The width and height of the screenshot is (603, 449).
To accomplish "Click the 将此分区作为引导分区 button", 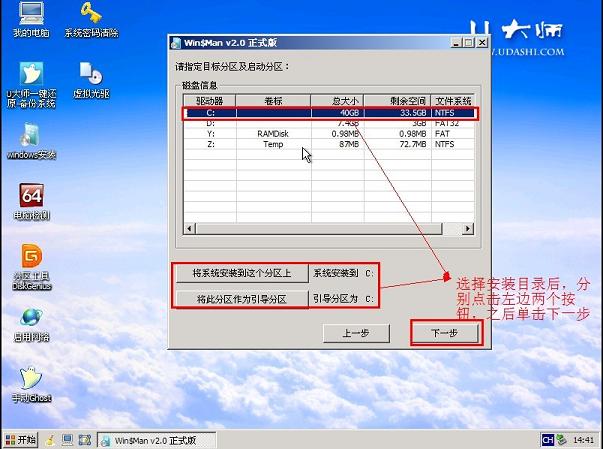I will pyautogui.click(x=242, y=299).
